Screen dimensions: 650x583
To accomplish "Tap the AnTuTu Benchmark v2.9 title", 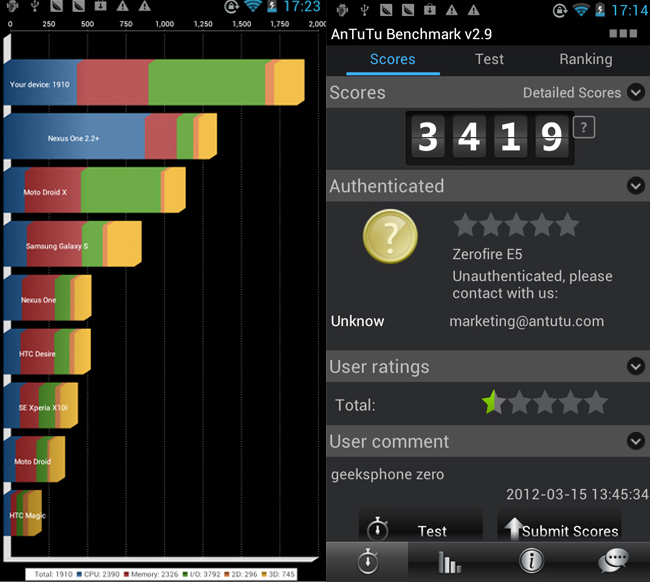I will (411, 34).
